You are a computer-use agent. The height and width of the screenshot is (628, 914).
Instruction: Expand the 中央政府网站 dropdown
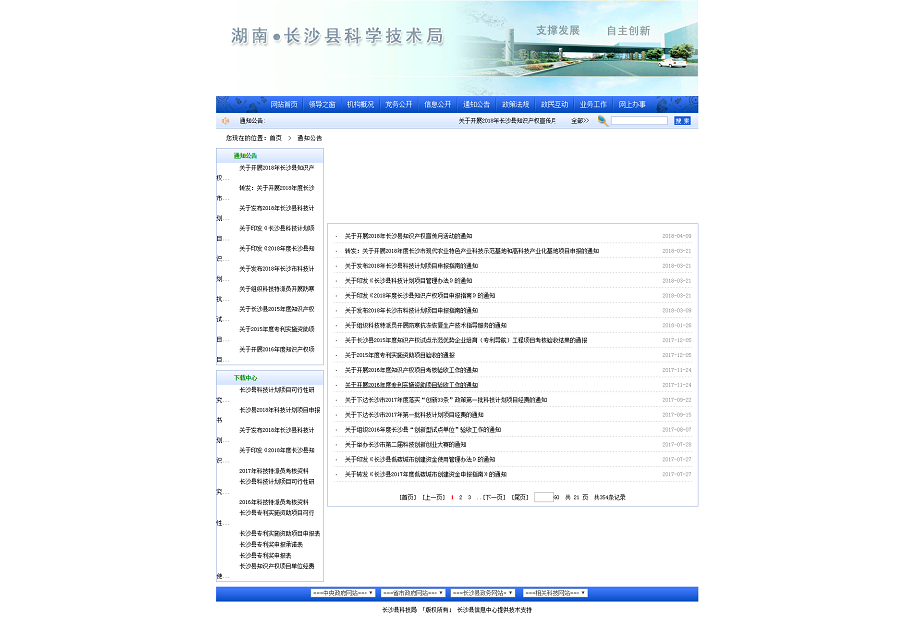(x=343, y=593)
